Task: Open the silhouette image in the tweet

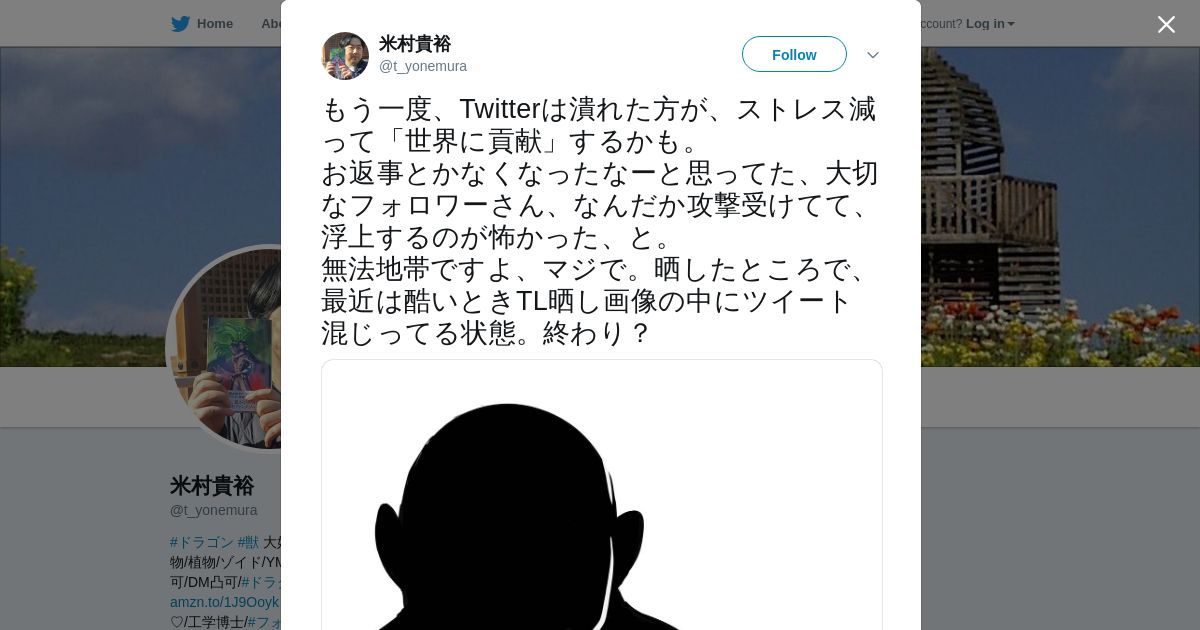Action: pyautogui.click(x=602, y=495)
